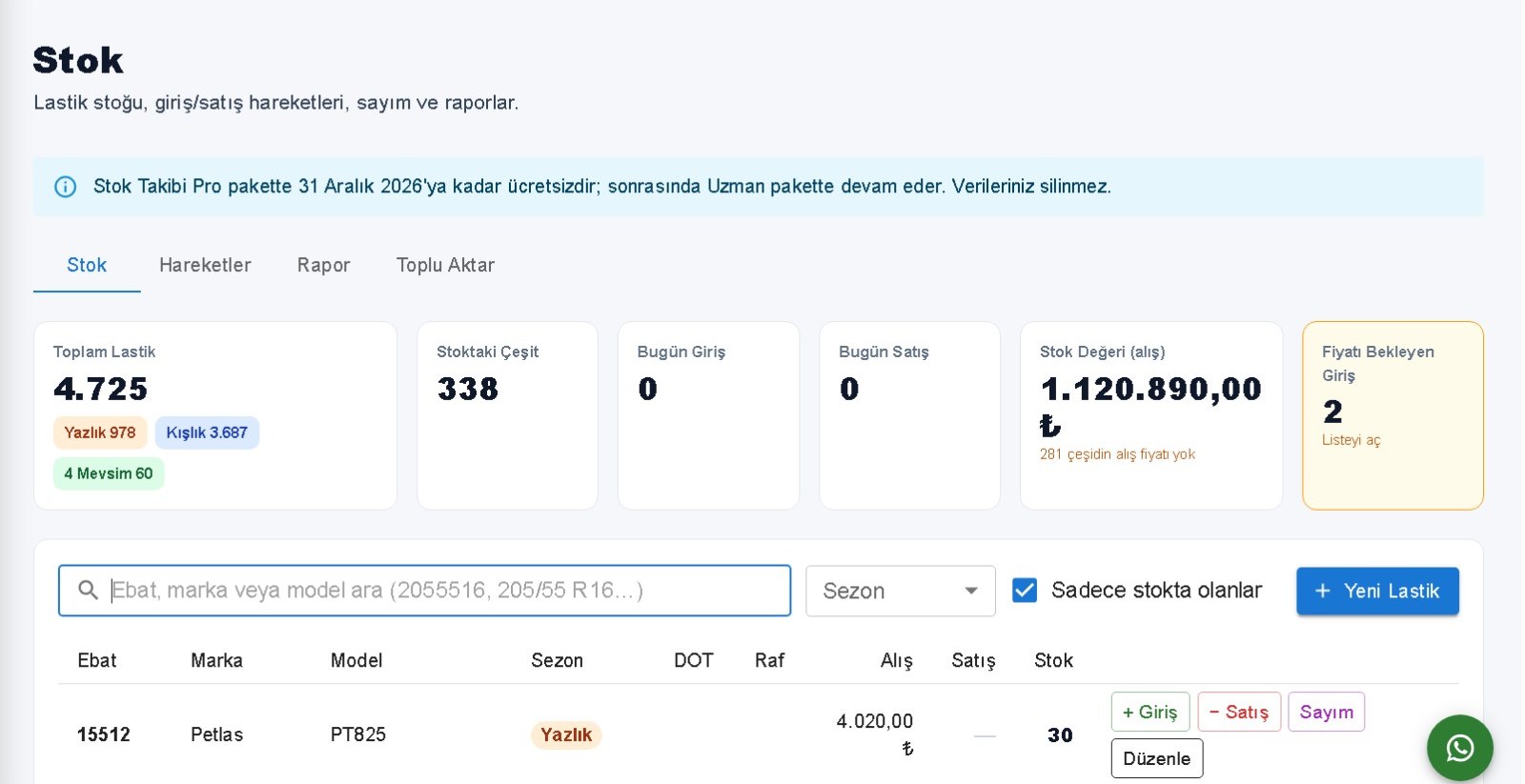The height and width of the screenshot is (784, 1525).
Task: Open the Hareketler tab
Action: point(205,265)
